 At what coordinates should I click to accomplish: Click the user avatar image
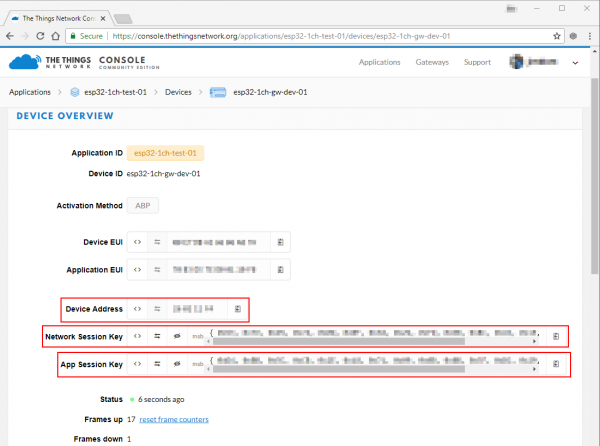pos(516,62)
